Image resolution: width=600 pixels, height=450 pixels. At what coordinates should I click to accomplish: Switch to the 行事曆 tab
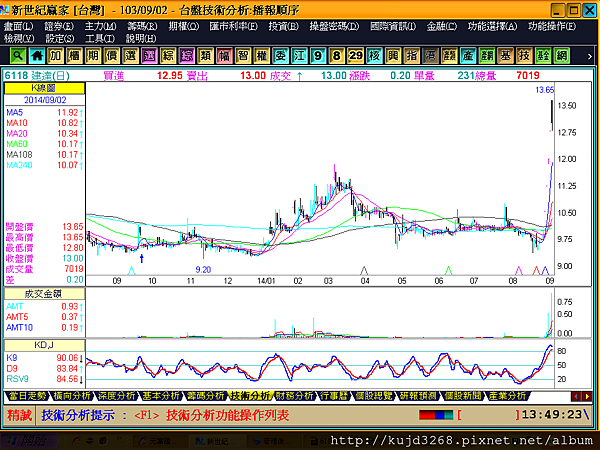334,396
